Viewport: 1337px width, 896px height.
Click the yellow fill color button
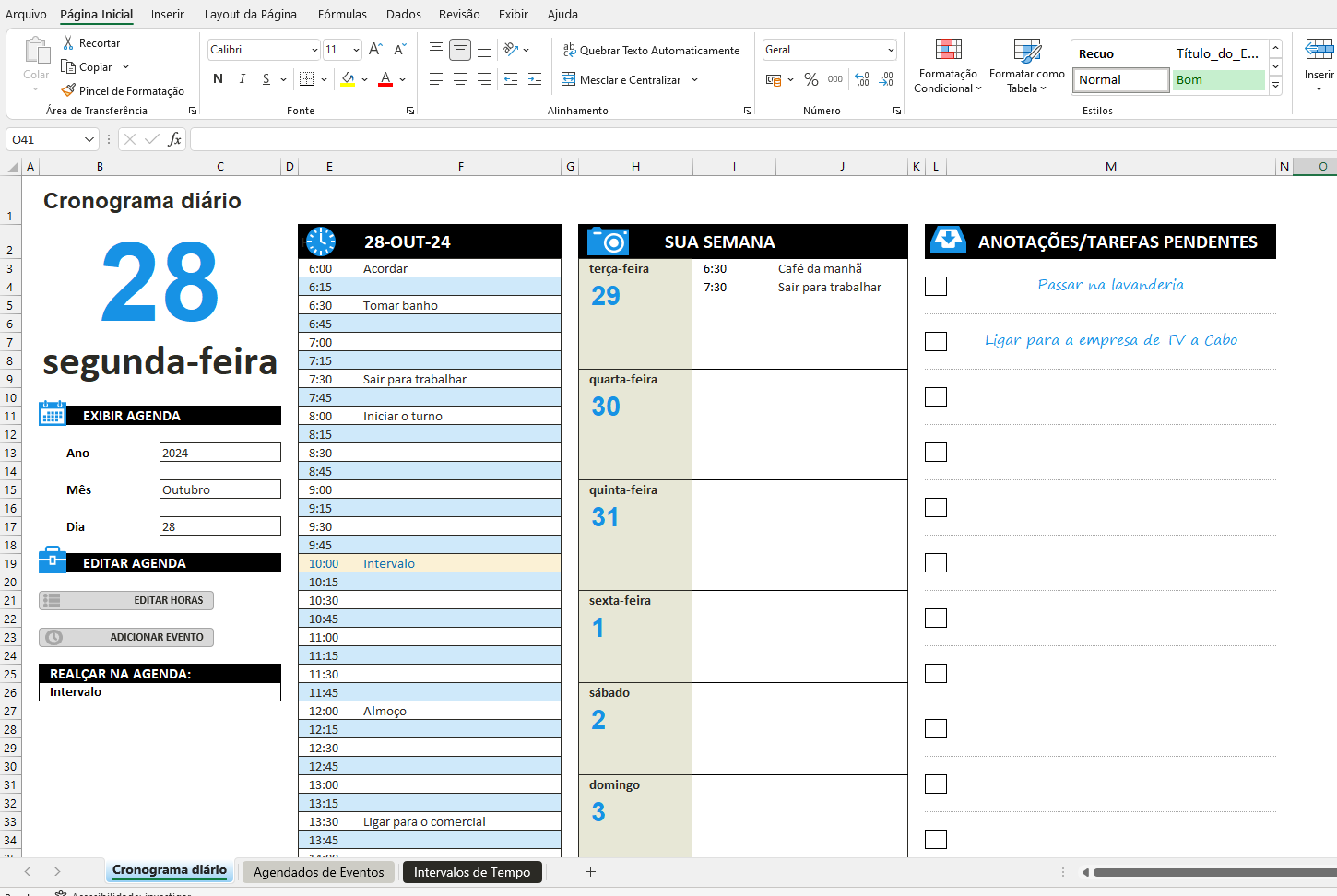[x=348, y=79]
